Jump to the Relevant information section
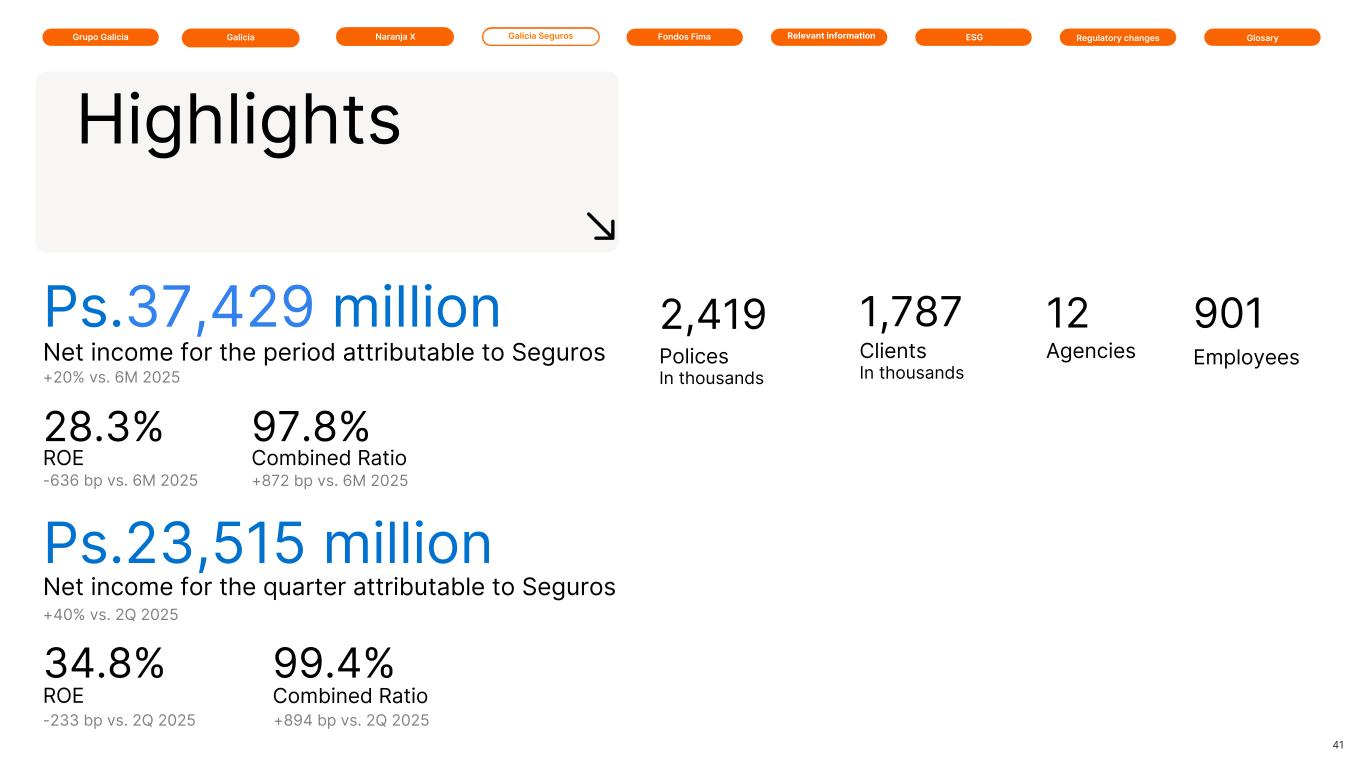The height and width of the screenshot is (768, 1365). (x=829, y=36)
